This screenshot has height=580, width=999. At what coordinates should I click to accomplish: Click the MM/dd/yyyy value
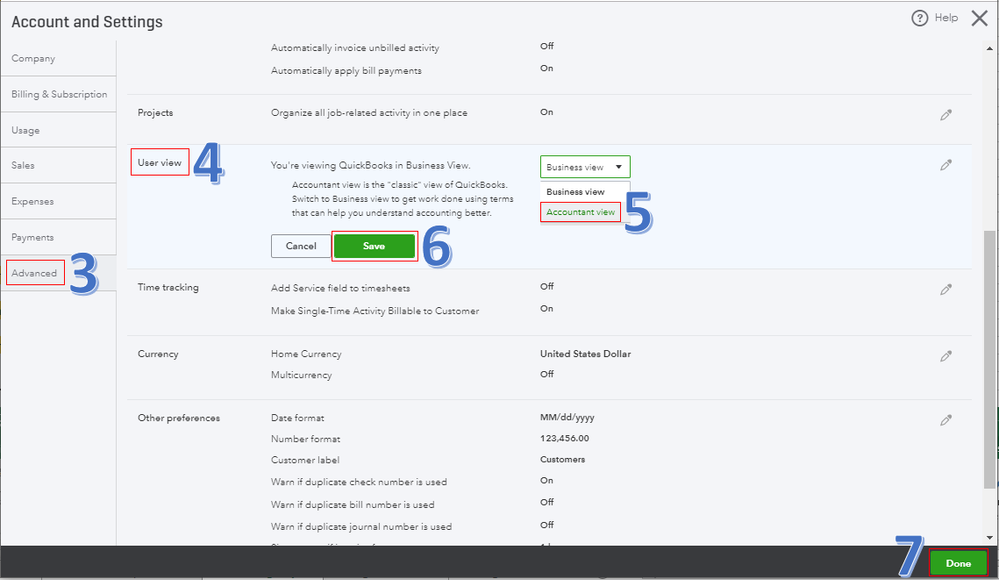point(567,417)
